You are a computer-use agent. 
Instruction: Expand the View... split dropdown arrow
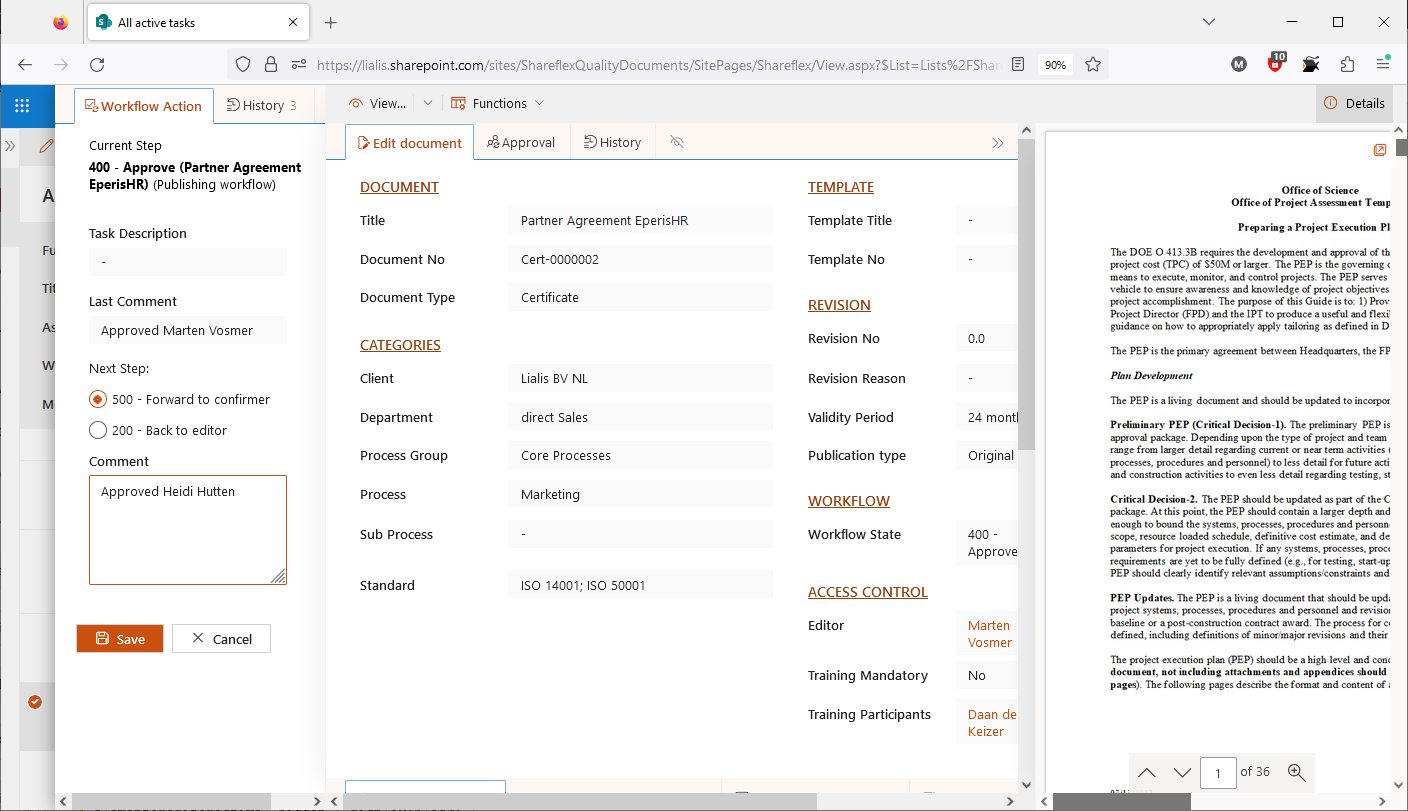[x=427, y=103]
